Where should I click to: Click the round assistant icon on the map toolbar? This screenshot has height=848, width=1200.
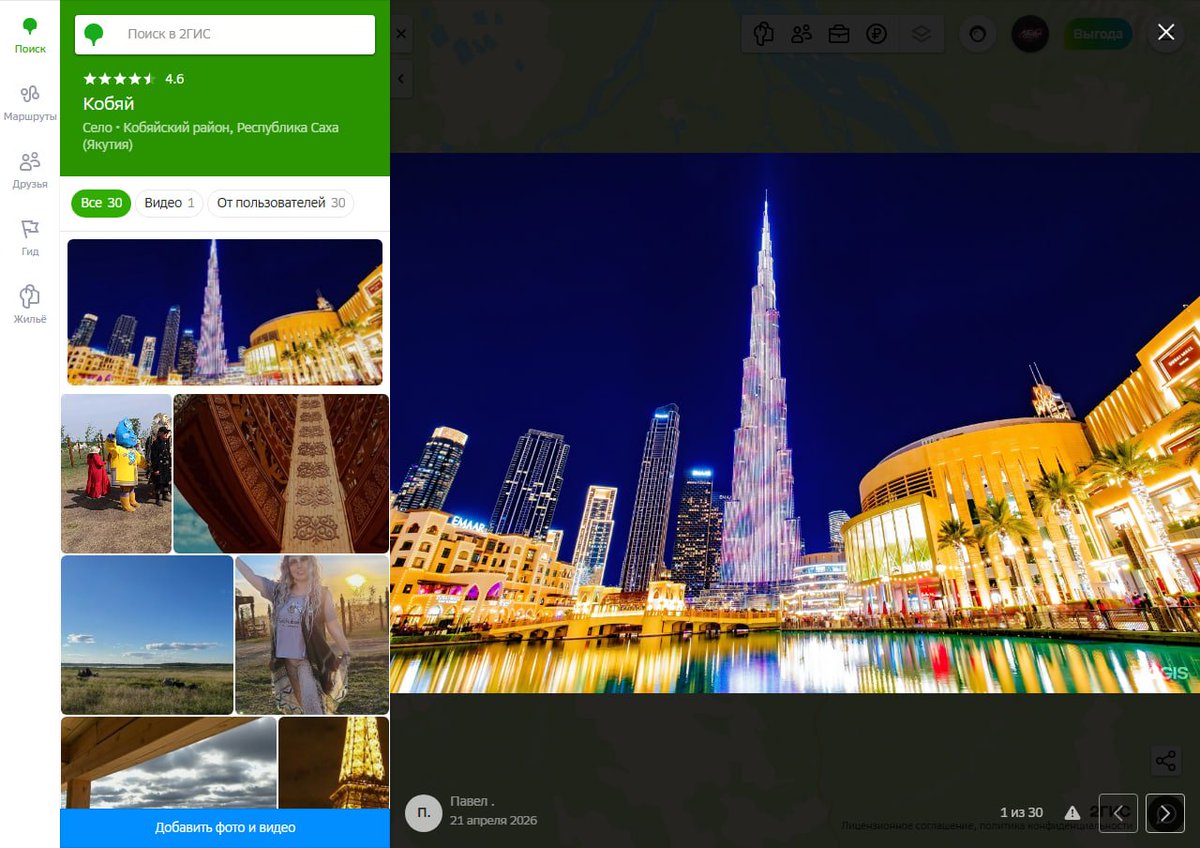click(978, 34)
